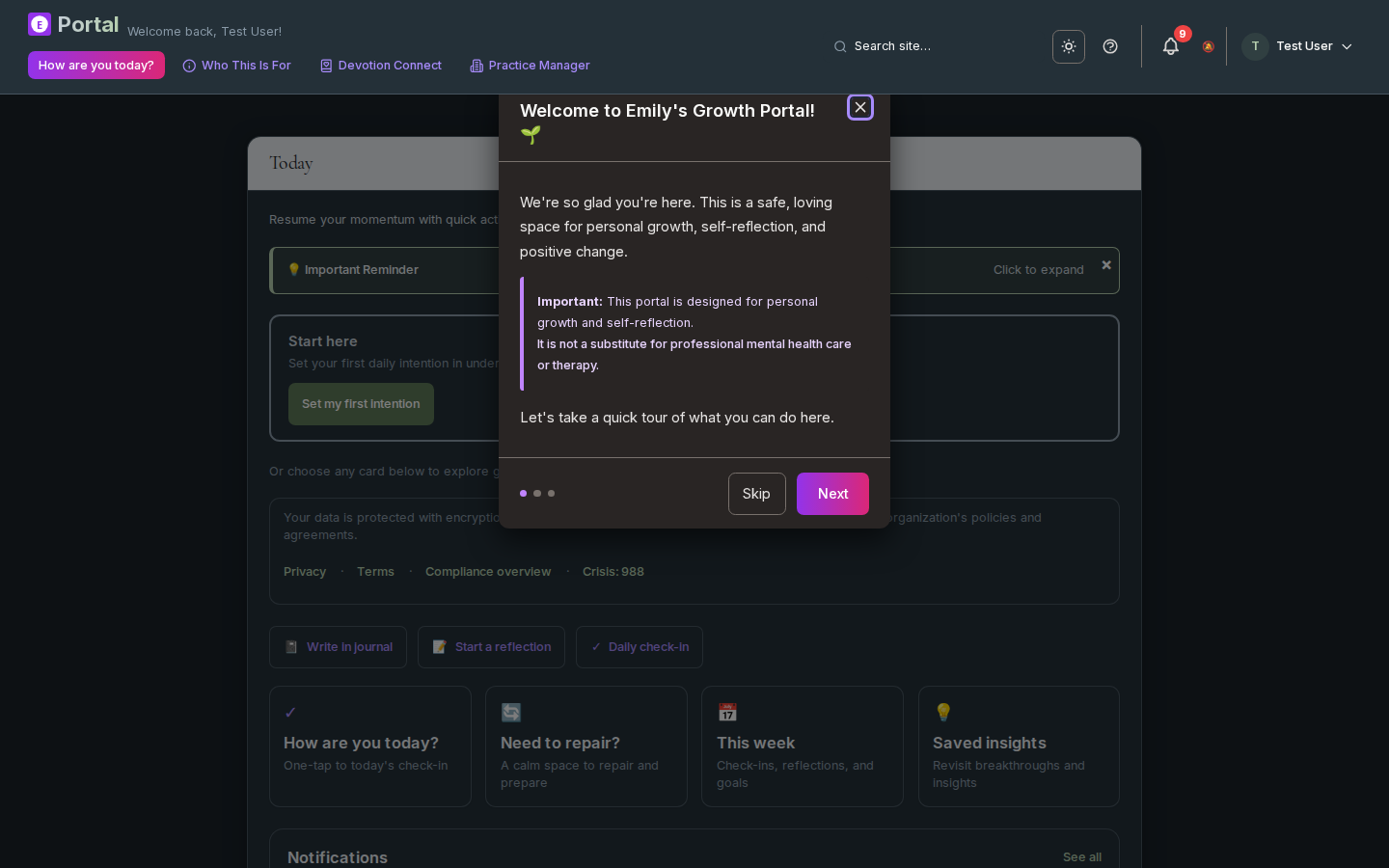1389x868 pixels.
Task: Skip the welcome tour
Action: coord(756,494)
